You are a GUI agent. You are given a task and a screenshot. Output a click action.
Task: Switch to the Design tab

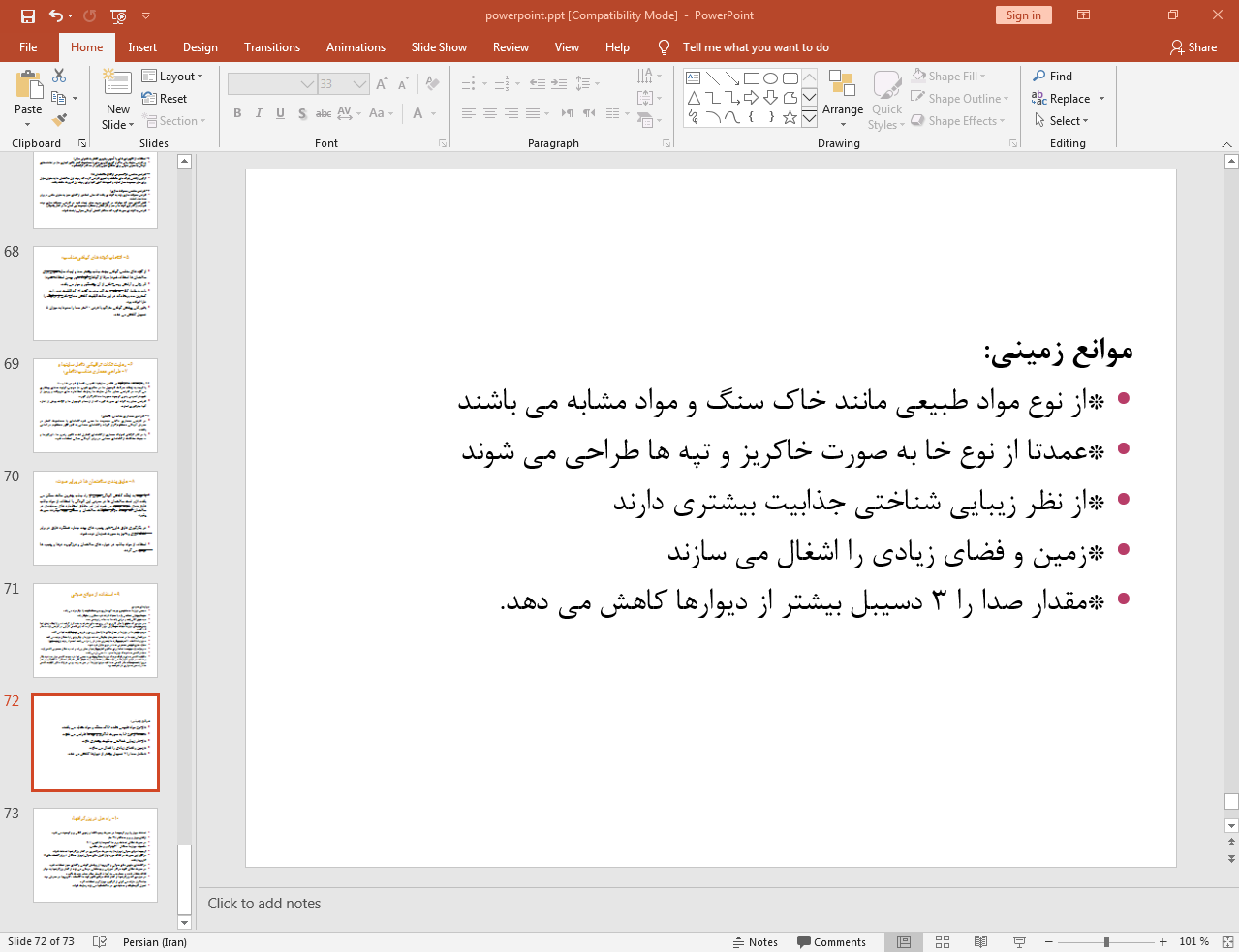click(x=200, y=46)
